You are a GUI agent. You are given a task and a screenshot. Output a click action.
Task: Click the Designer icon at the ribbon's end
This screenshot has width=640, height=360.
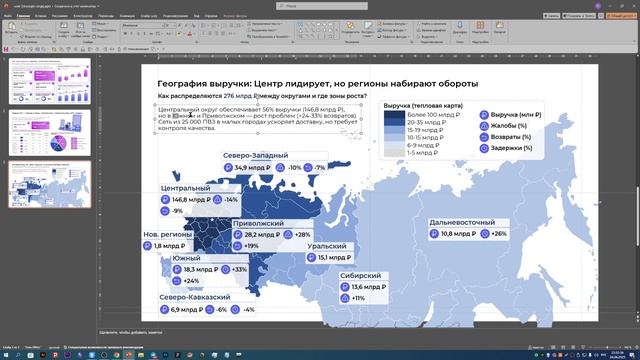pyautogui.click(x=500, y=25)
